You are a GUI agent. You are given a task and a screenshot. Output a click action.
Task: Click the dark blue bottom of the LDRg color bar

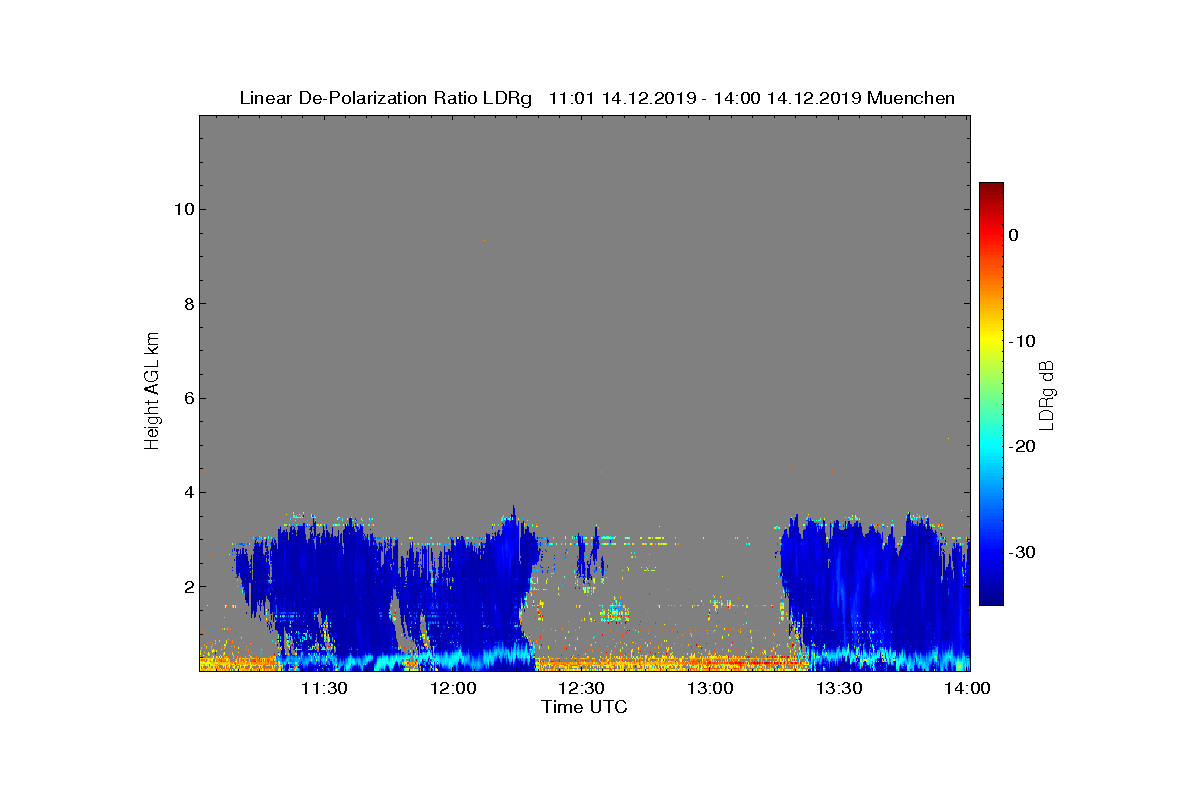click(x=991, y=599)
